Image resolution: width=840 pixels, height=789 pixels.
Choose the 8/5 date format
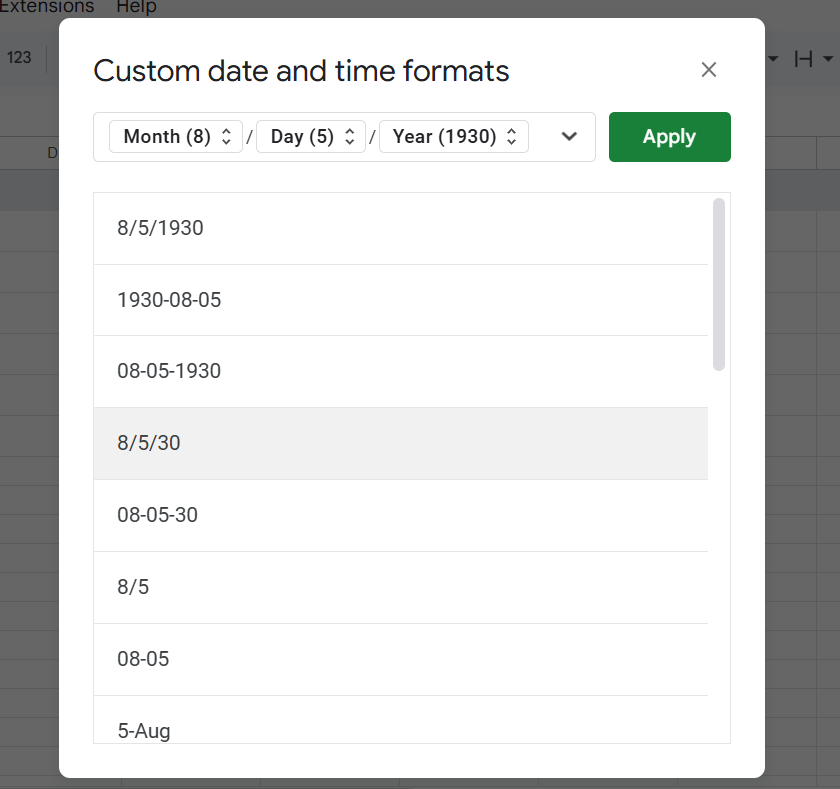401,587
